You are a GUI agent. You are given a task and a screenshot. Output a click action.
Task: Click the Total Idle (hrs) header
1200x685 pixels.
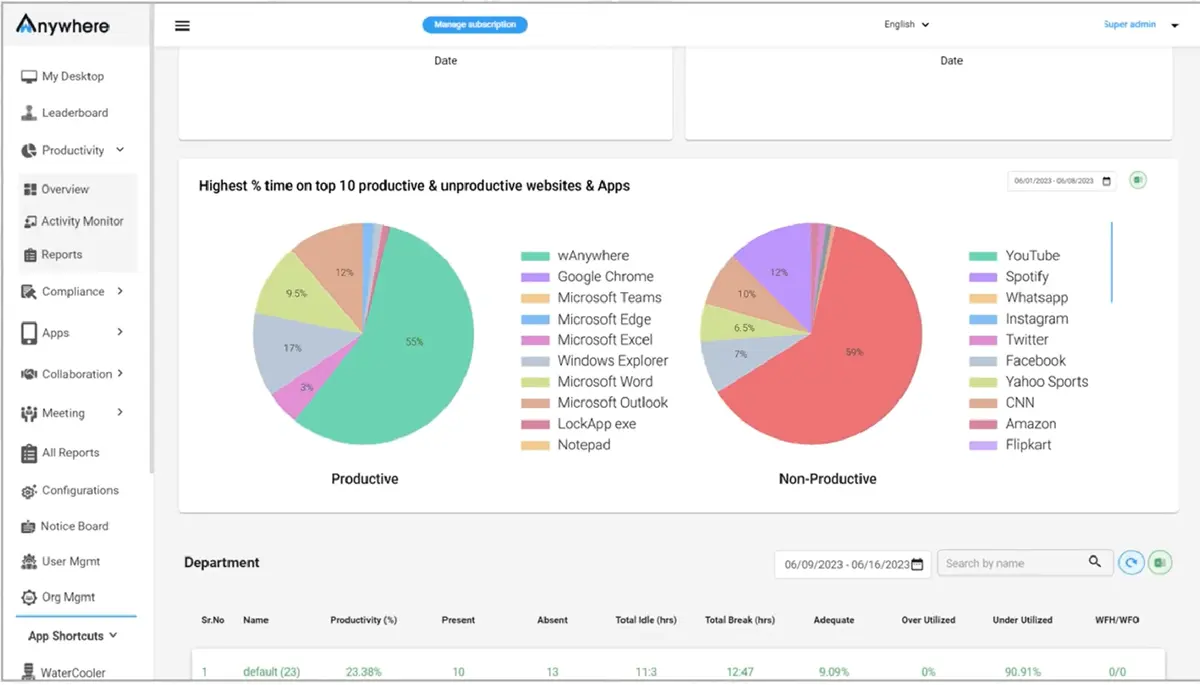[x=646, y=620]
